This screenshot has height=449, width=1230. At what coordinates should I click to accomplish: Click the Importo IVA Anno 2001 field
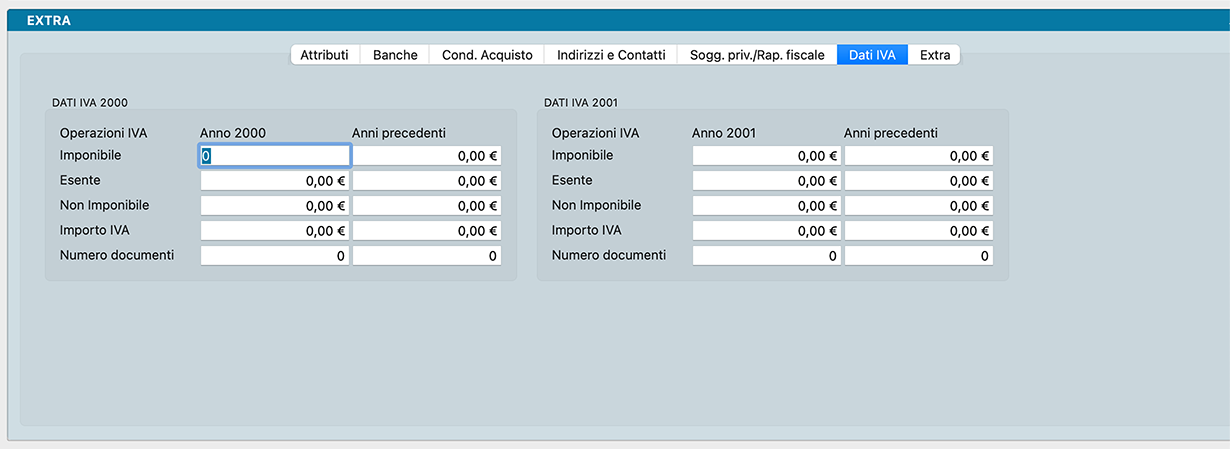click(x=767, y=231)
